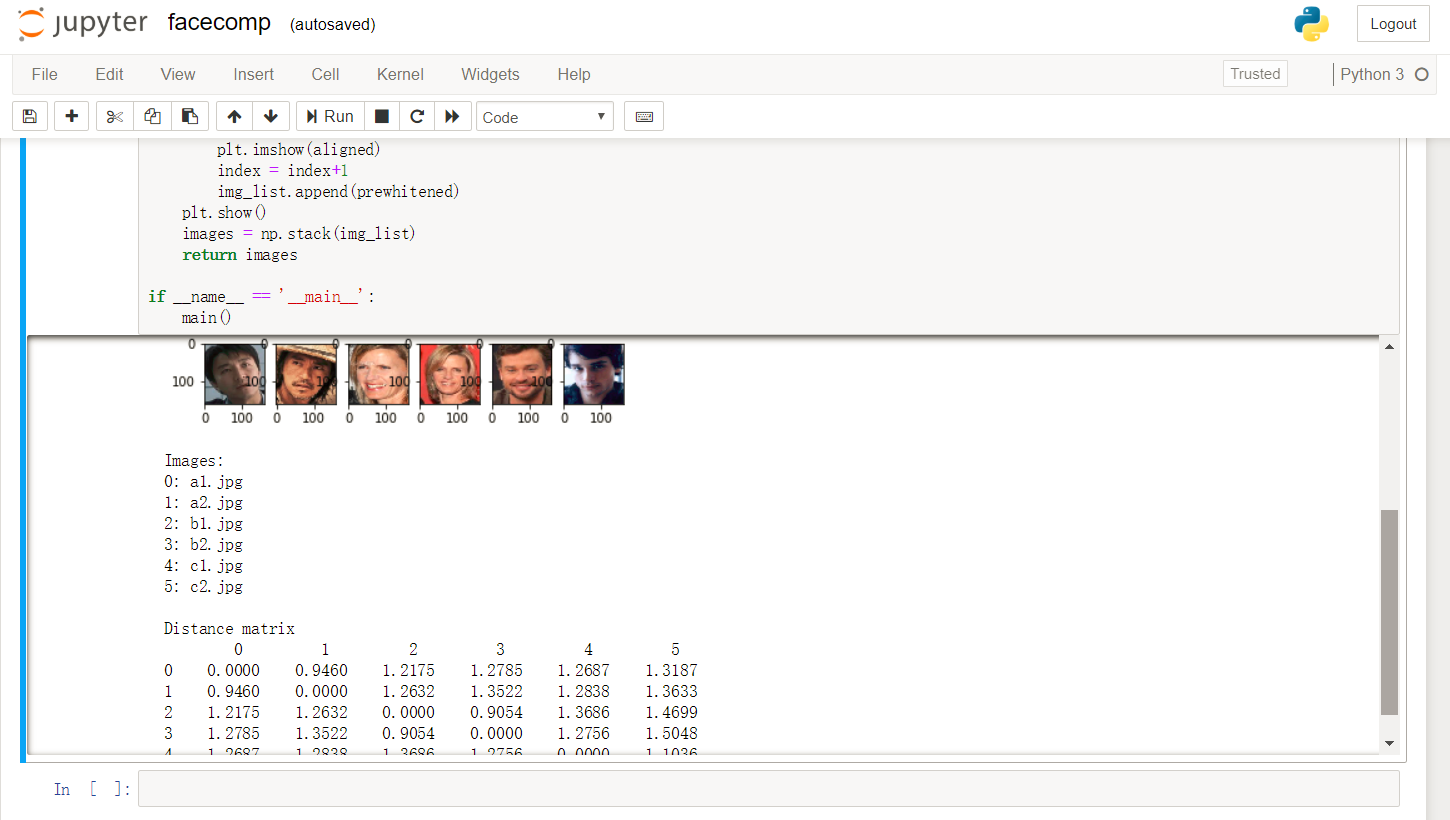
Task: Restart kernel and rerun all cells icon
Action: 452,117
